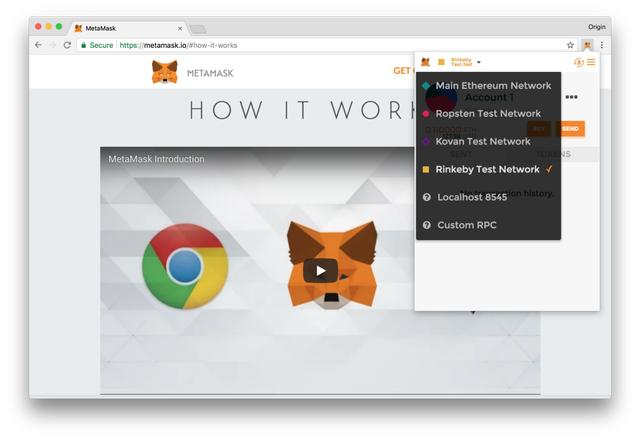Image resolution: width=640 pixels, height=440 pixels.
Task: Select Localhost 8545
Action: coord(488,197)
